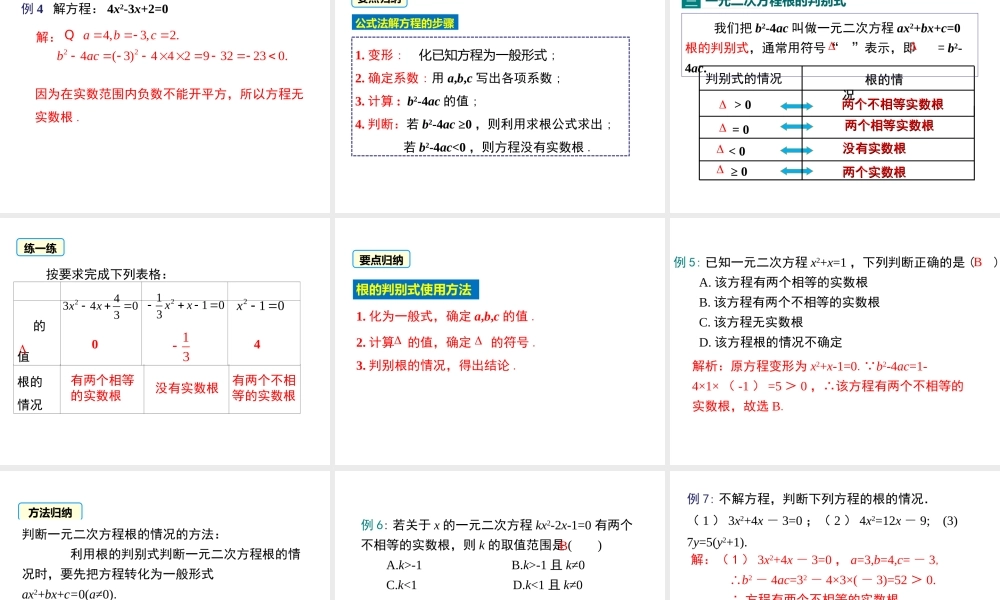Click the Δ < 0 table cell
Viewport: 1000px width, 600px height.
750,150
